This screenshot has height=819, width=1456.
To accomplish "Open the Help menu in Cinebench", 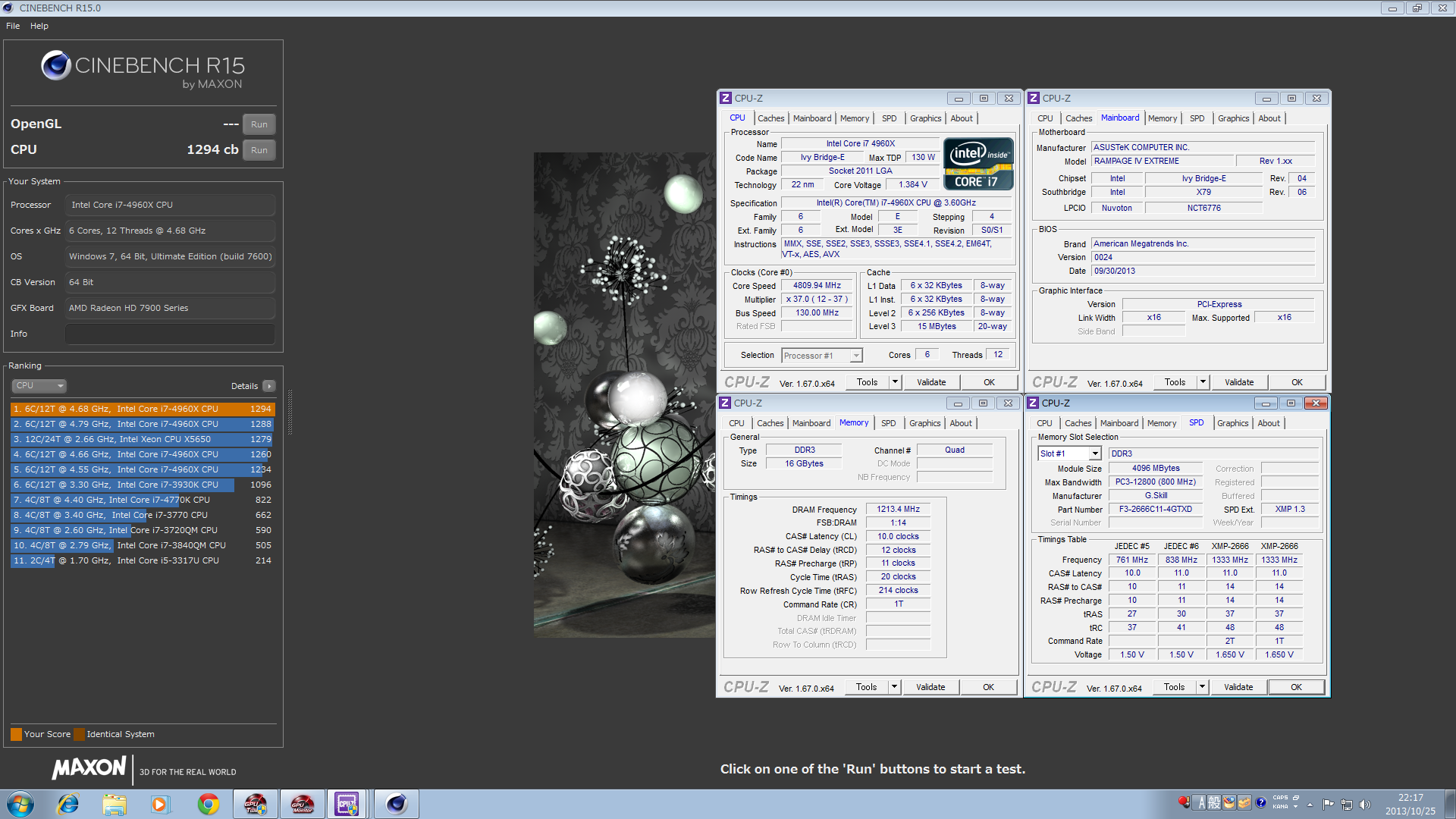I will [x=39, y=26].
